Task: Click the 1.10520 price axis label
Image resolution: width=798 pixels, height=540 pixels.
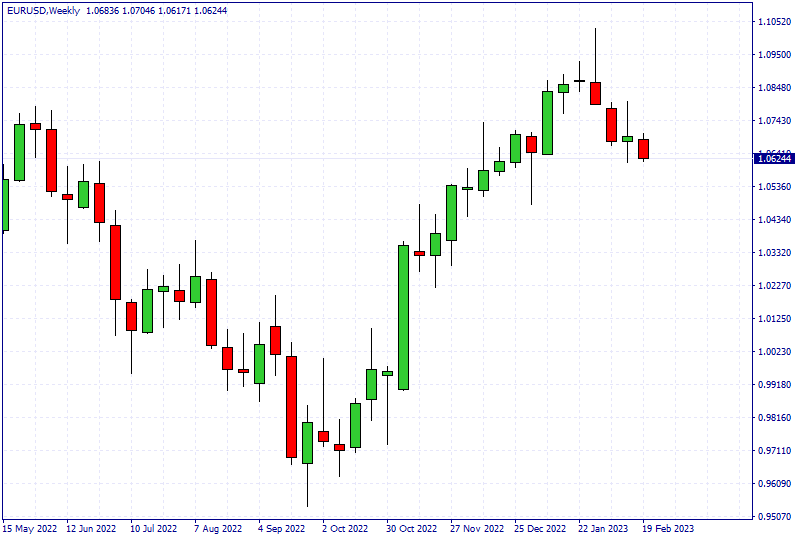Action: click(775, 21)
